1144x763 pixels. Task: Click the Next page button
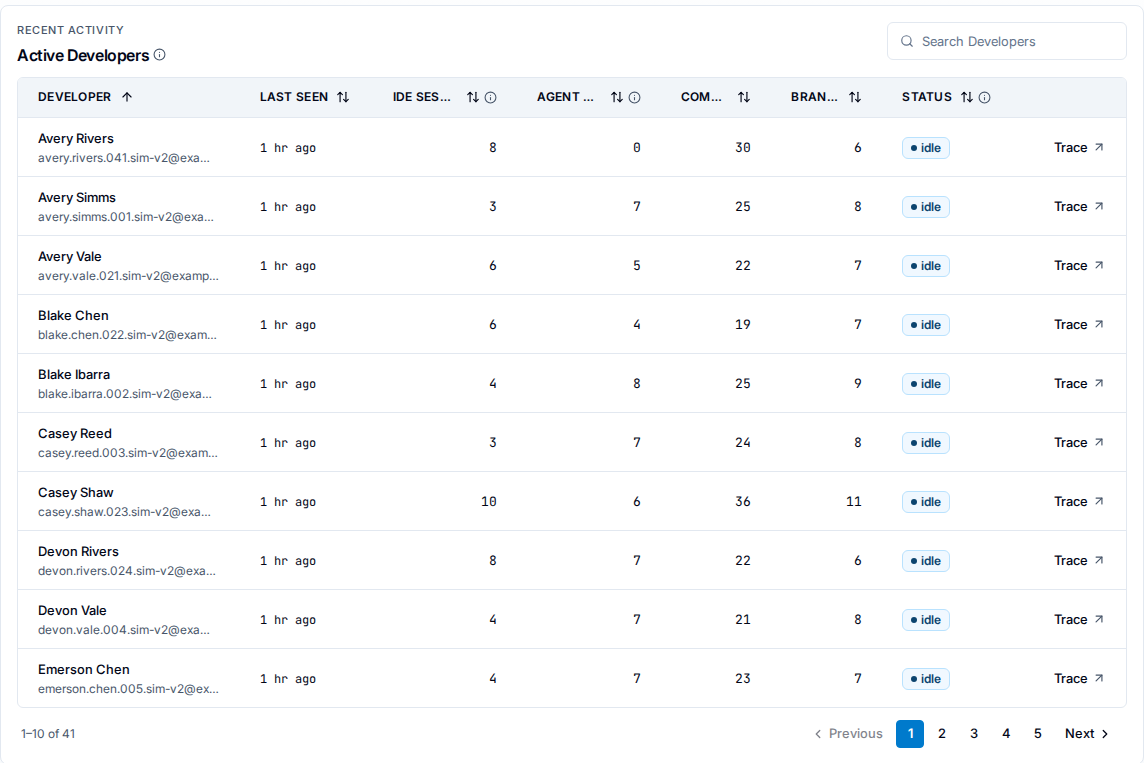(x=1086, y=734)
